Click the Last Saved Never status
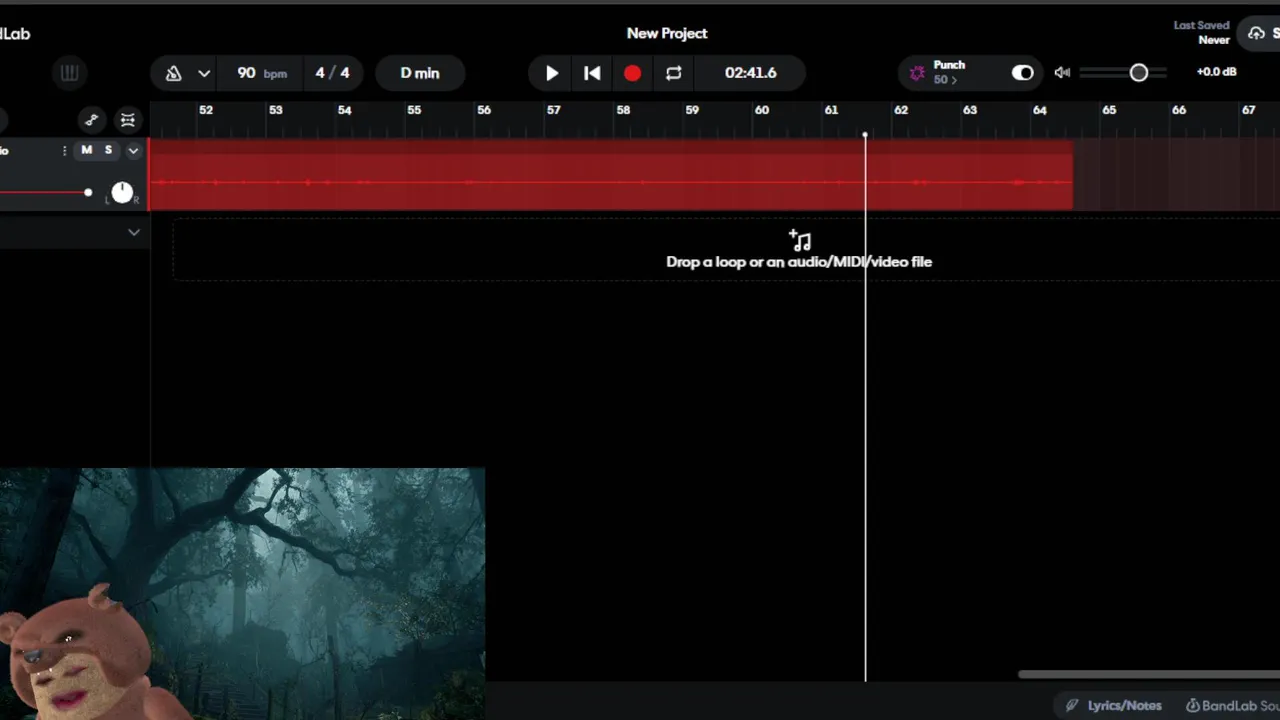The height and width of the screenshot is (720, 1280). tap(1202, 33)
